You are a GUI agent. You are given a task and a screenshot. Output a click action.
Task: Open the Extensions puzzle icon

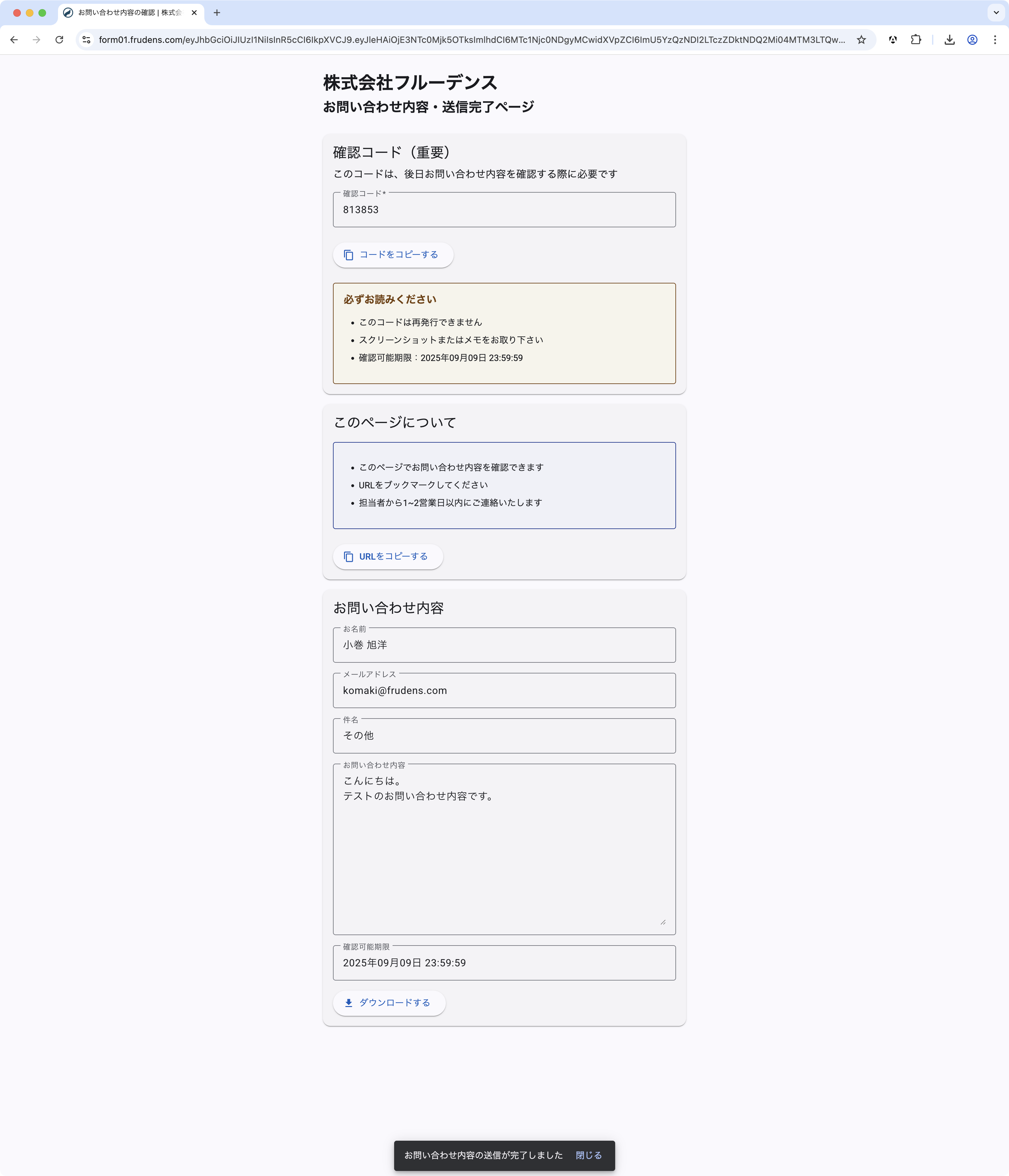click(915, 40)
